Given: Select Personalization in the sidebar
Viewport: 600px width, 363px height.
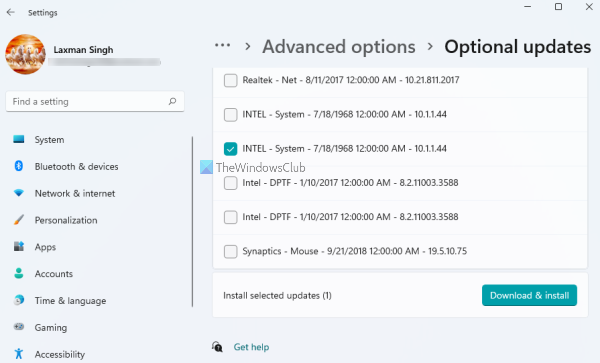Looking at the screenshot, I should coord(66,220).
